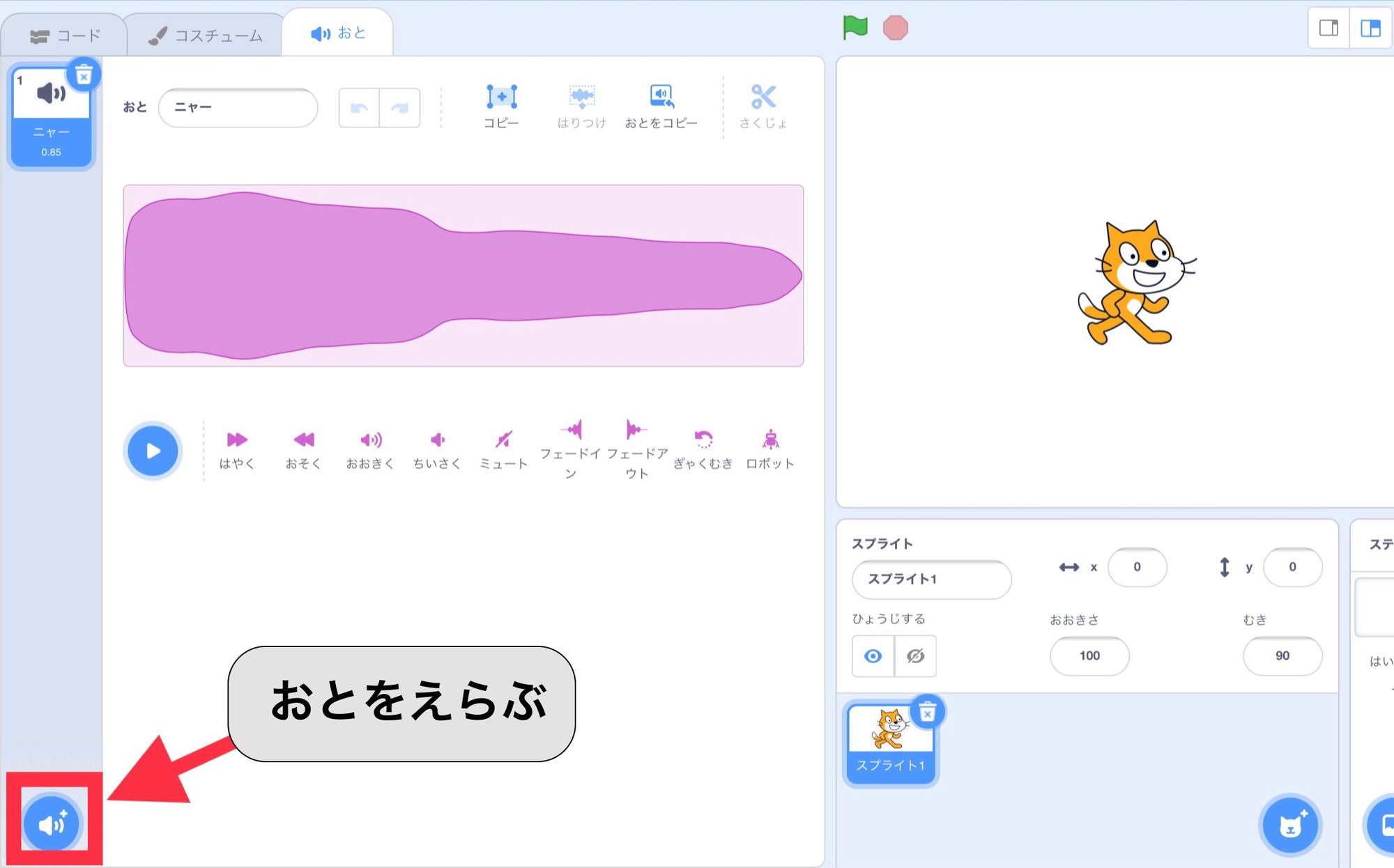
Task: Show the sprite using the eye toggle
Action: pyautogui.click(x=871, y=656)
